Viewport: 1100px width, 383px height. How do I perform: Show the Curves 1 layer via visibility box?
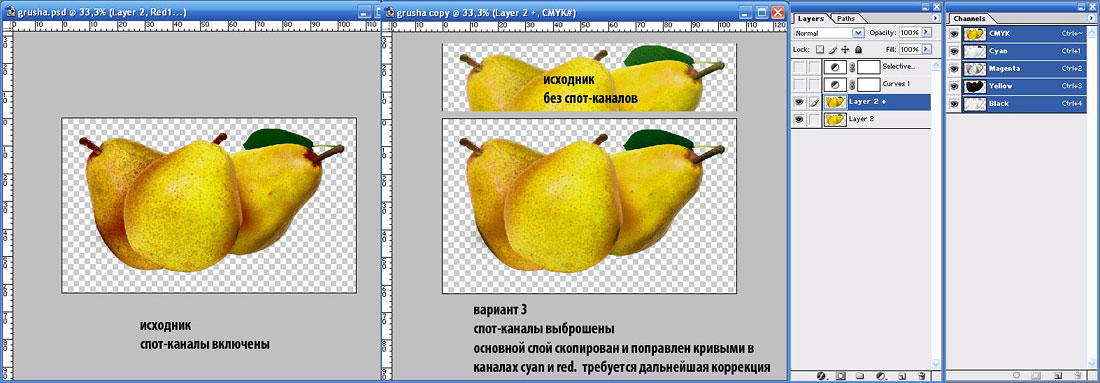tap(798, 84)
